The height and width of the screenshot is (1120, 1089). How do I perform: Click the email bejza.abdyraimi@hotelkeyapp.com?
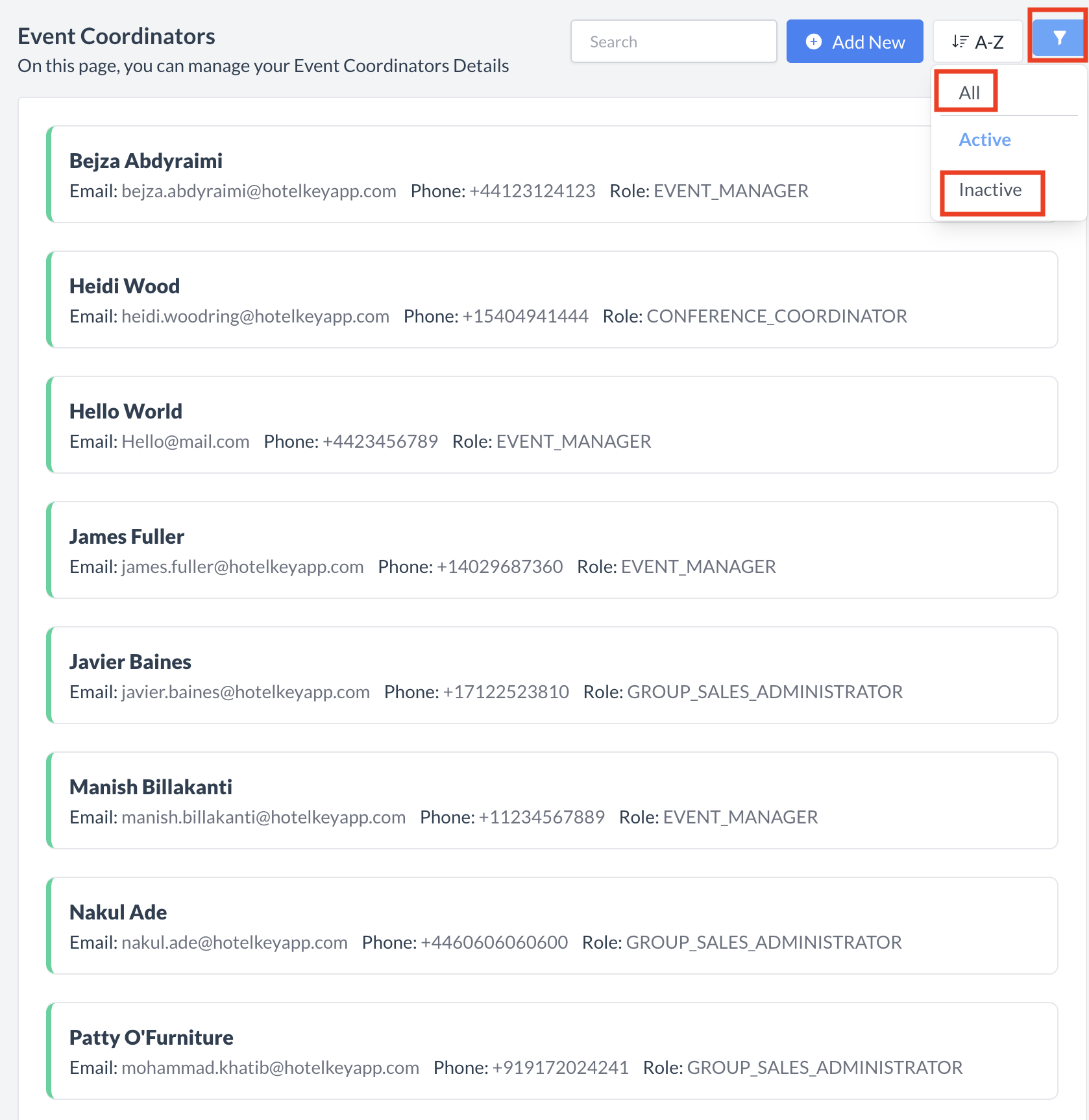coord(258,191)
